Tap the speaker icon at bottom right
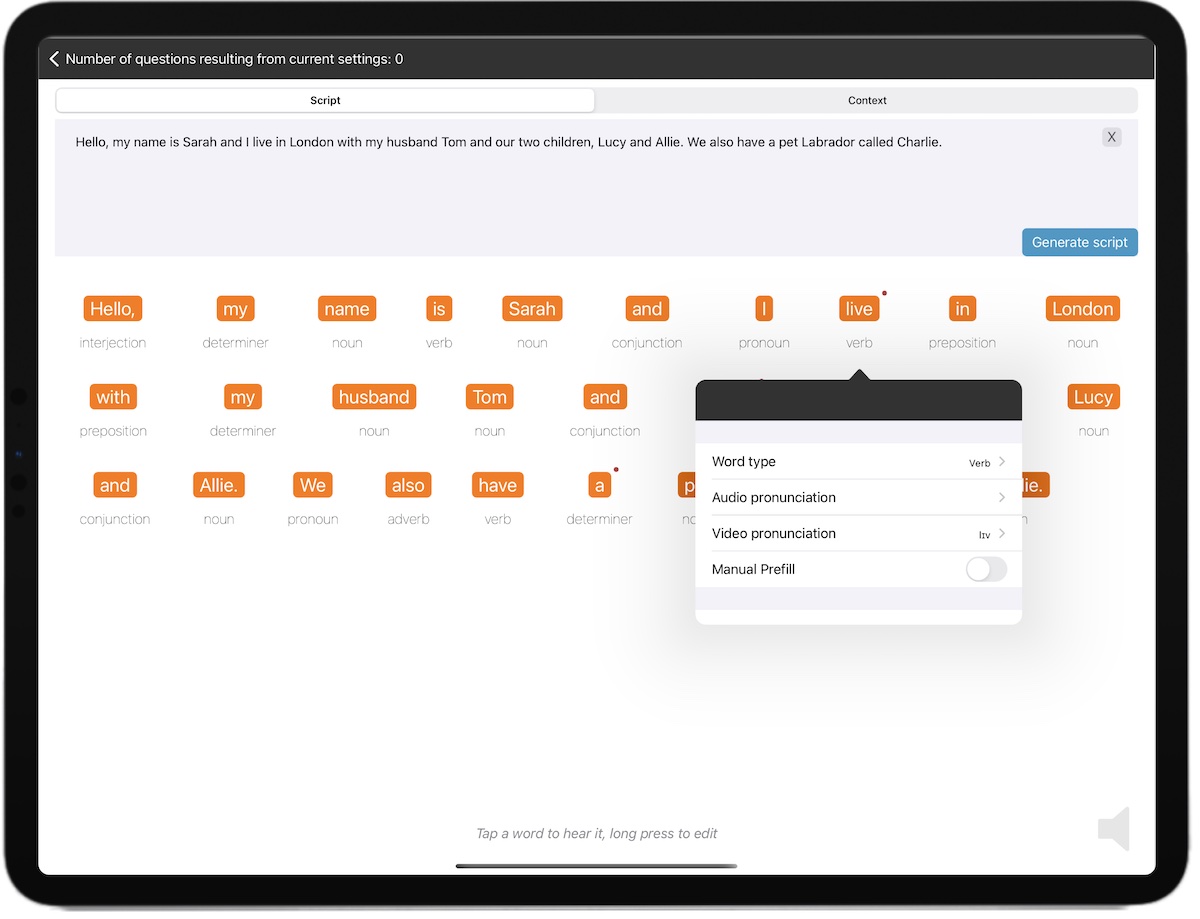The width and height of the screenshot is (1200, 919). click(x=1114, y=829)
